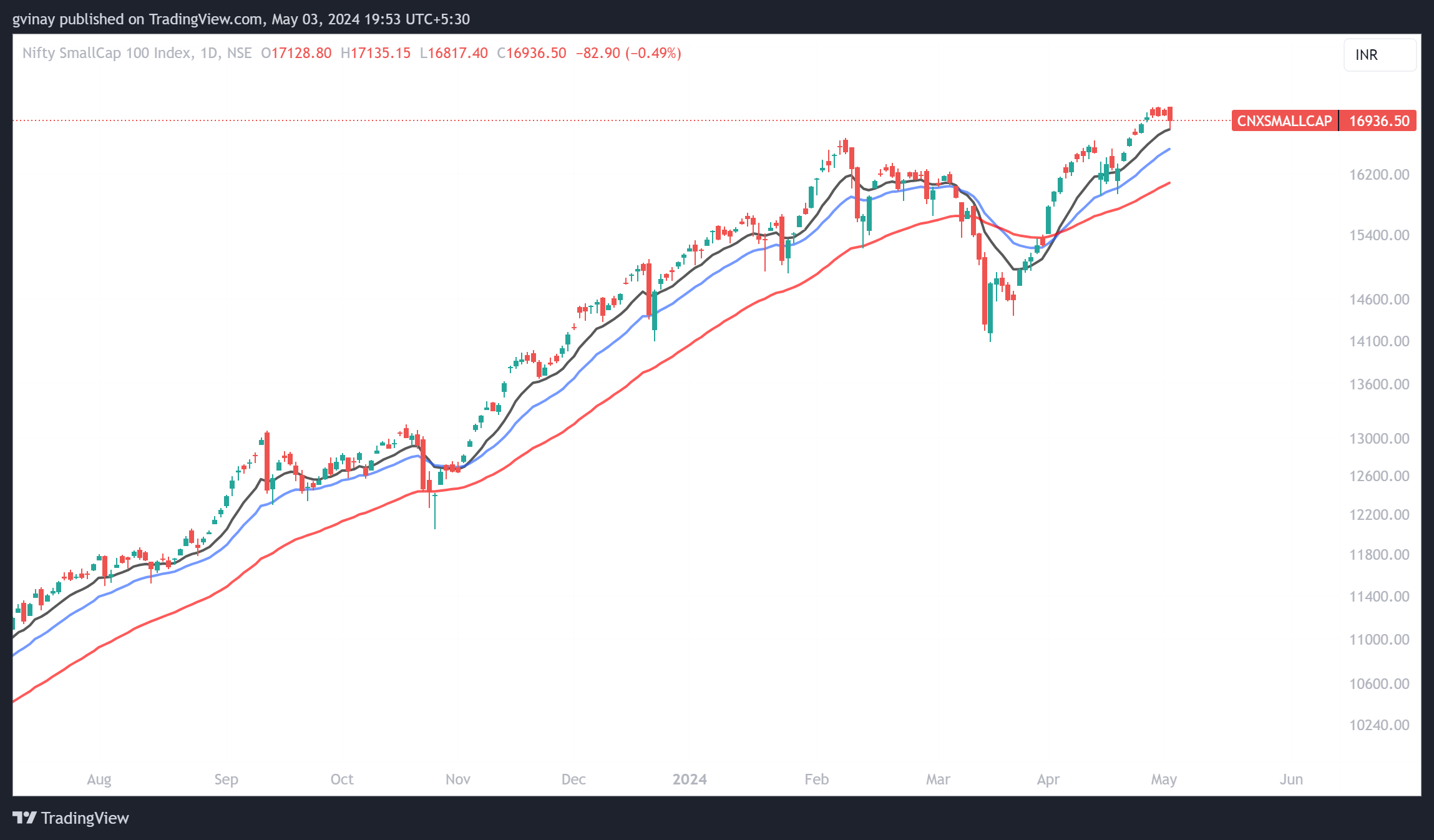This screenshot has height=840, width=1434.
Task: Click the open value O17128.80 in legend
Action: pos(296,53)
